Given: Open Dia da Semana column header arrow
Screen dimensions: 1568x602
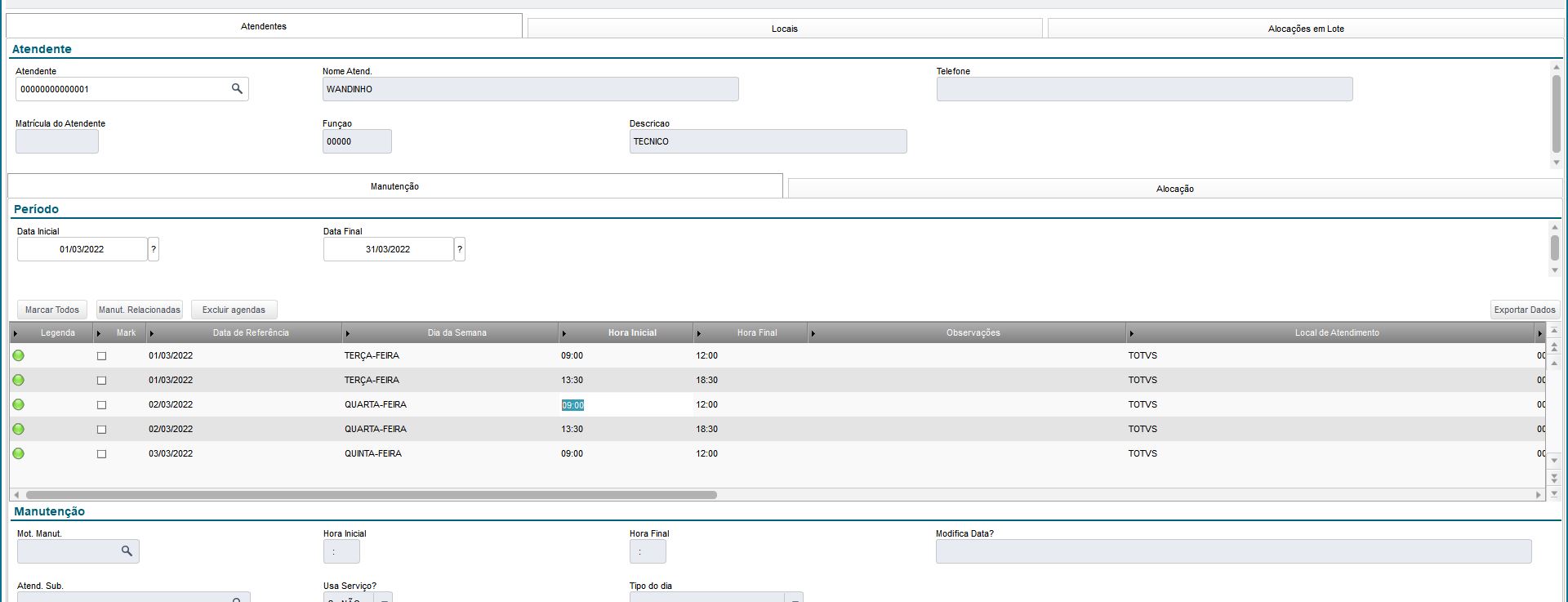Looking at the screenshot, I should [348, 333].
